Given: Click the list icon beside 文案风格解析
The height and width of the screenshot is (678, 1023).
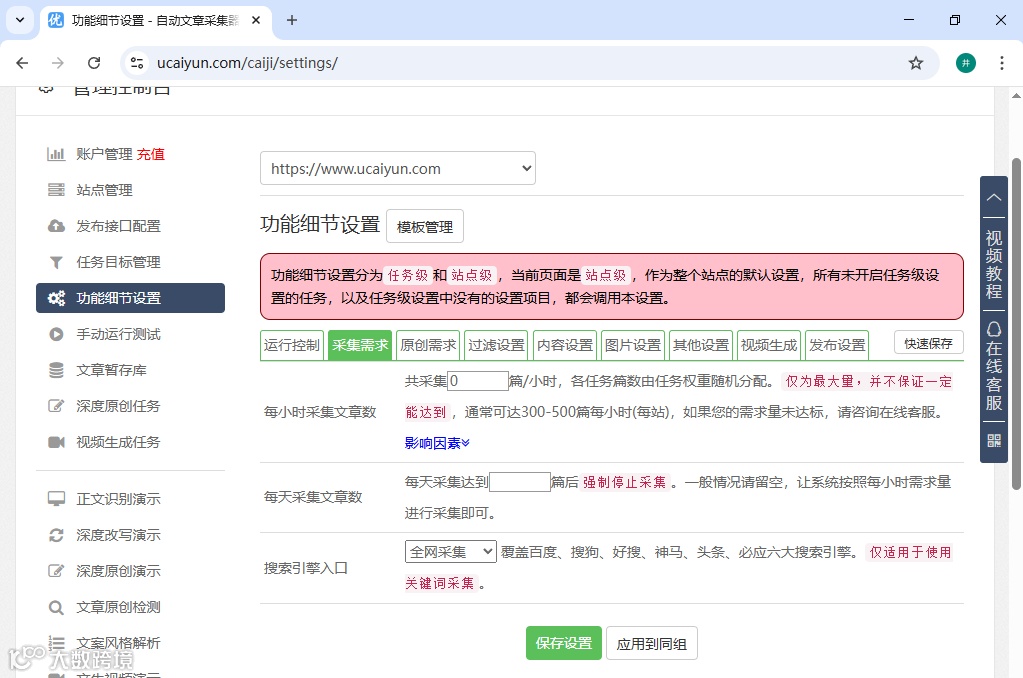Looking at the screenshot, I should (56, 643).
